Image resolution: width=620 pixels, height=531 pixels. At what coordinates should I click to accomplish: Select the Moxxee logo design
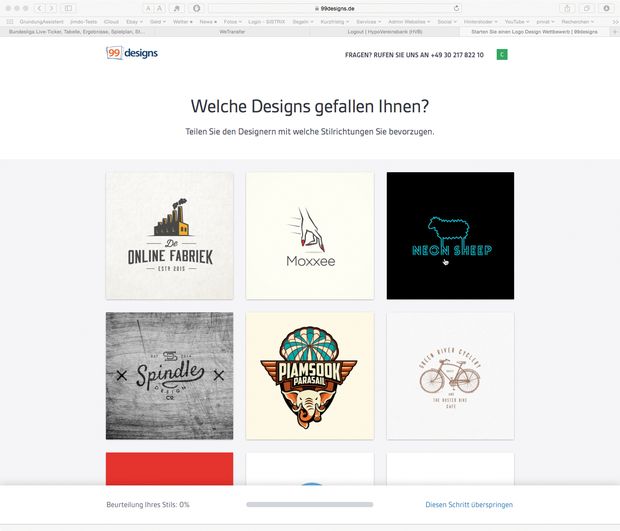point(310,236)
